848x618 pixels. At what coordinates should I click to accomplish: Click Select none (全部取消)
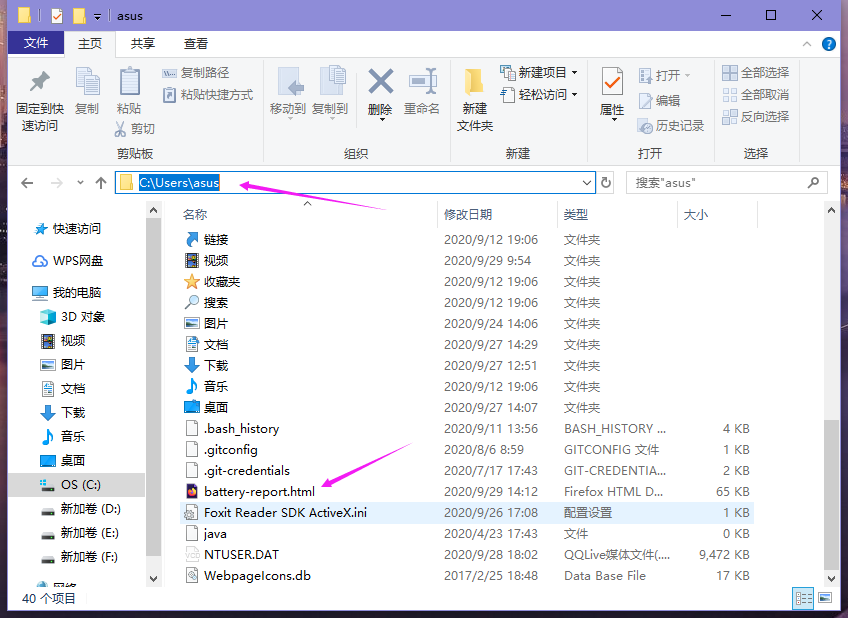click(x=756, y=95)
